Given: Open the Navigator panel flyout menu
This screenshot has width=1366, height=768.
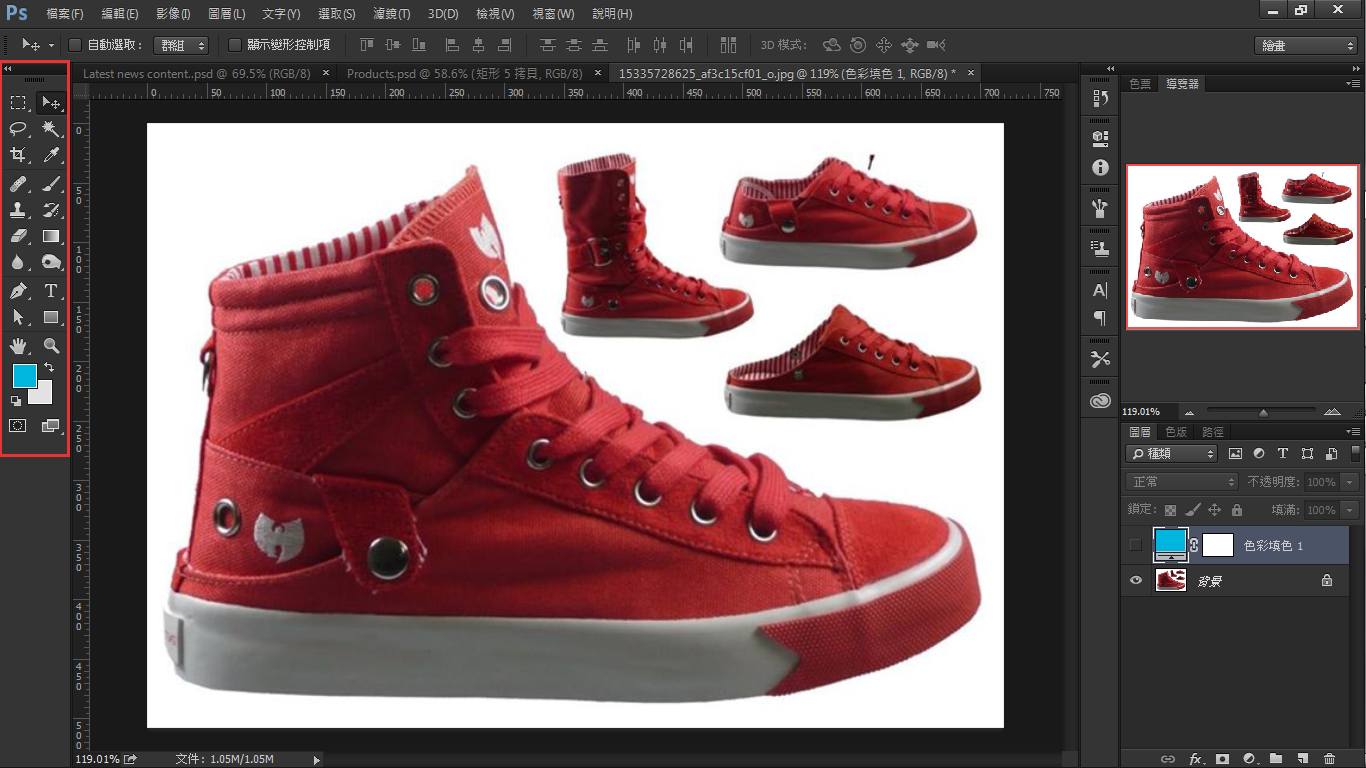Looking at the screenshot, I should (1353, 84).
